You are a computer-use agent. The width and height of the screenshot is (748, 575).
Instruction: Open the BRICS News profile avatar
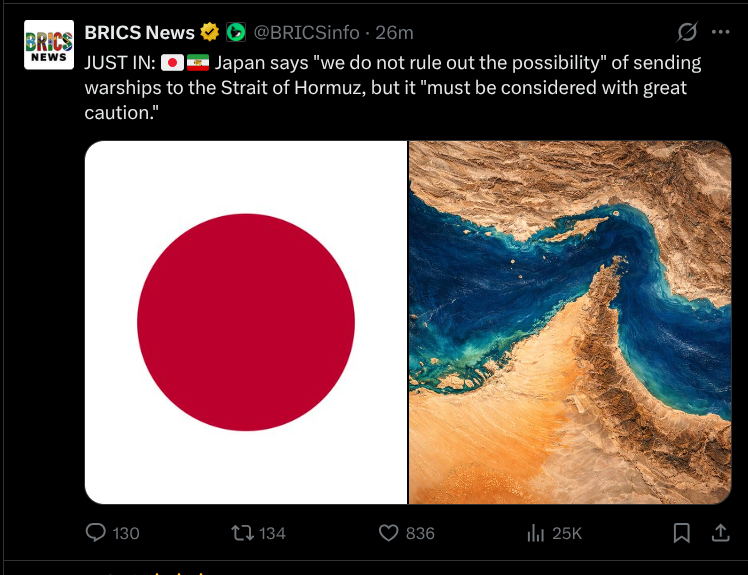pos(49,45)
